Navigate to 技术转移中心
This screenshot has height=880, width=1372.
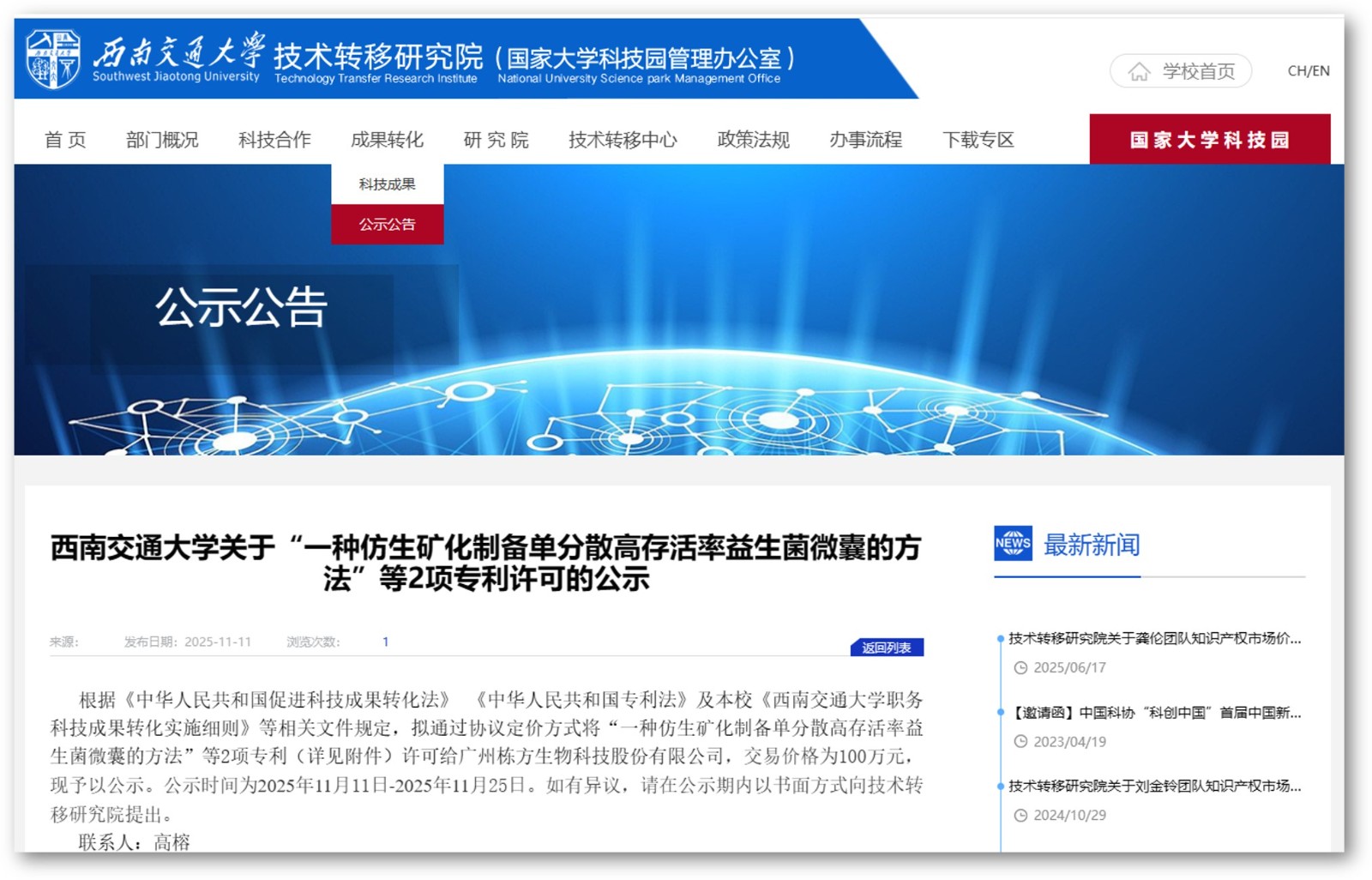pyautogui.click(x=623, y=140)
